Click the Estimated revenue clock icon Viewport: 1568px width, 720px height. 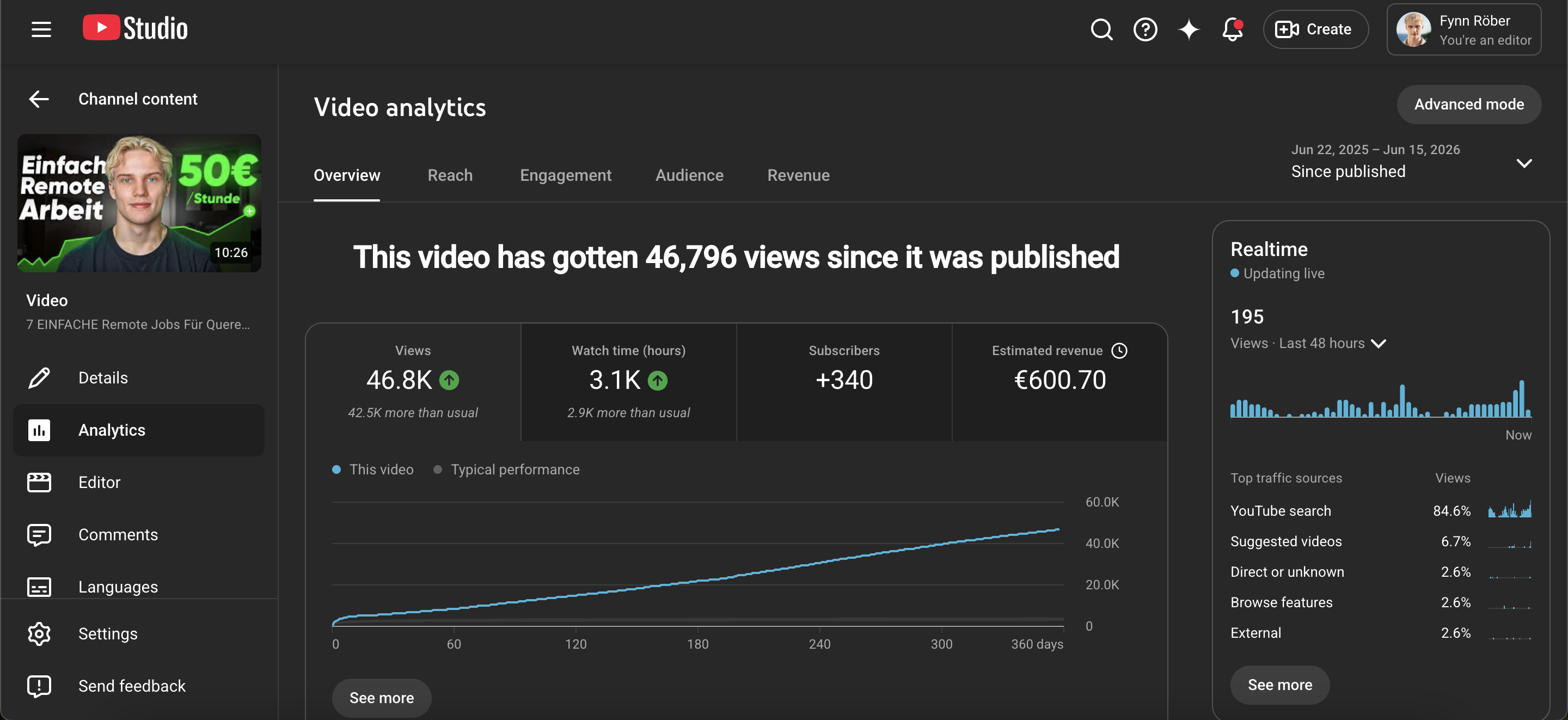pos(1119,350)
